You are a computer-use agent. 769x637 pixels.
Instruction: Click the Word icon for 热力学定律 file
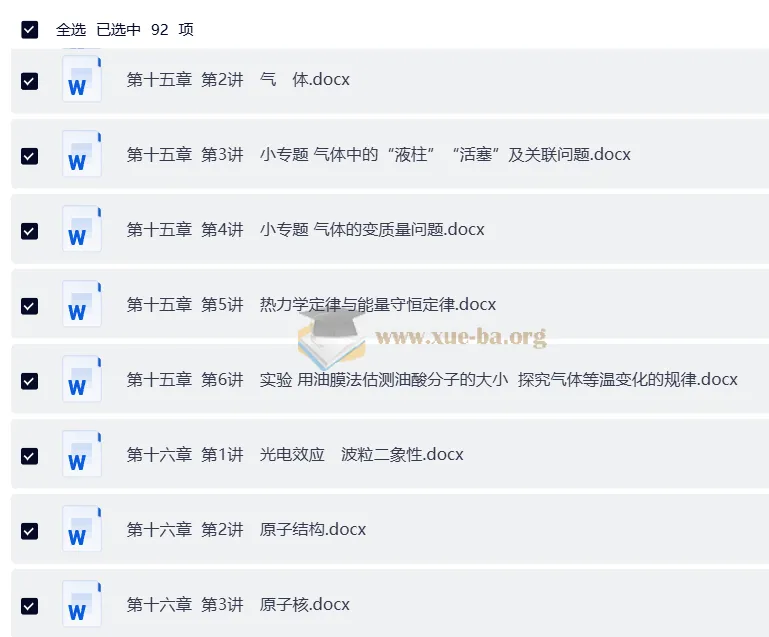(x=82, y=304)
